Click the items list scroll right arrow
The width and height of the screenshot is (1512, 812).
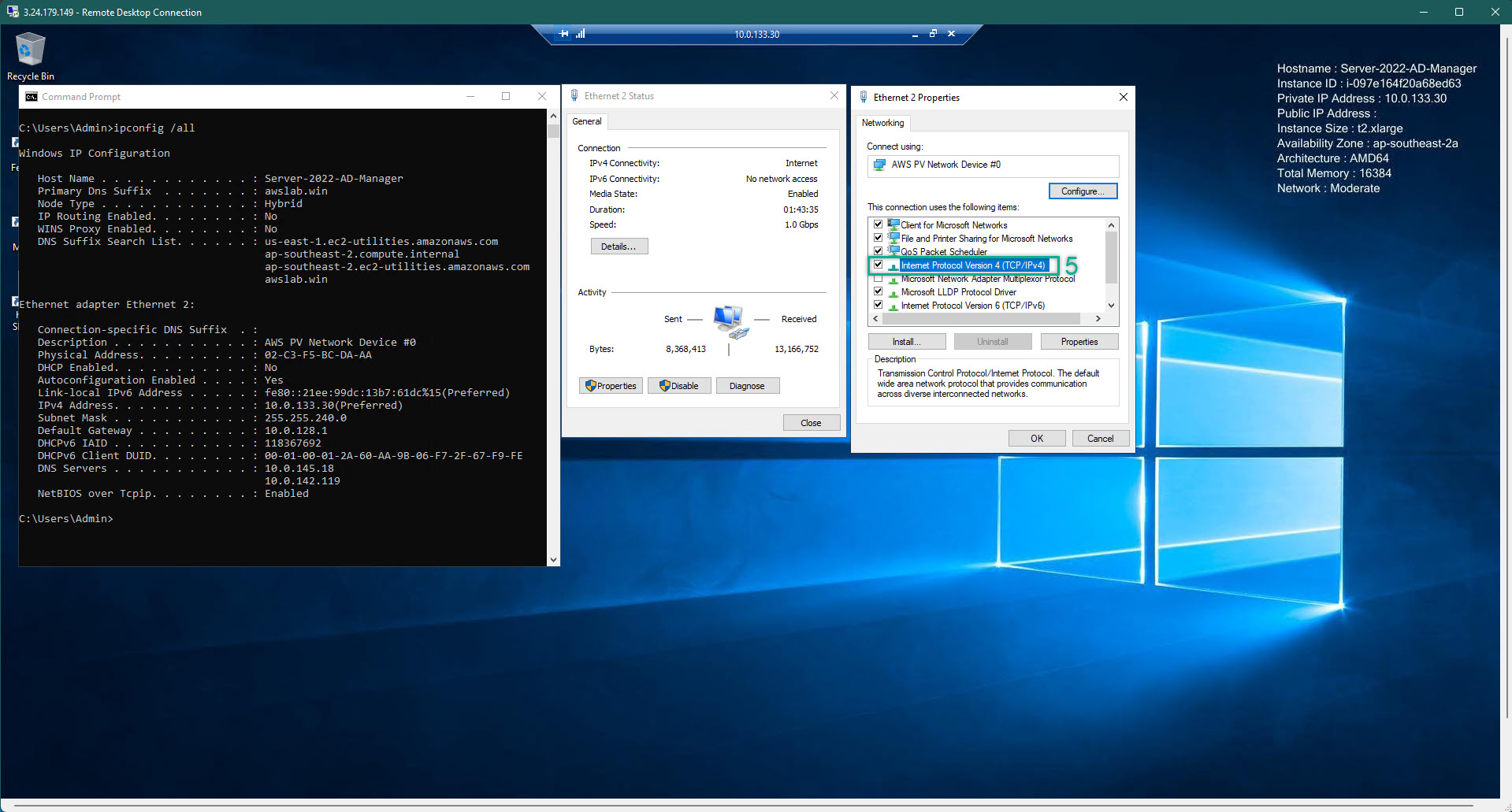tap(1098, 319)
